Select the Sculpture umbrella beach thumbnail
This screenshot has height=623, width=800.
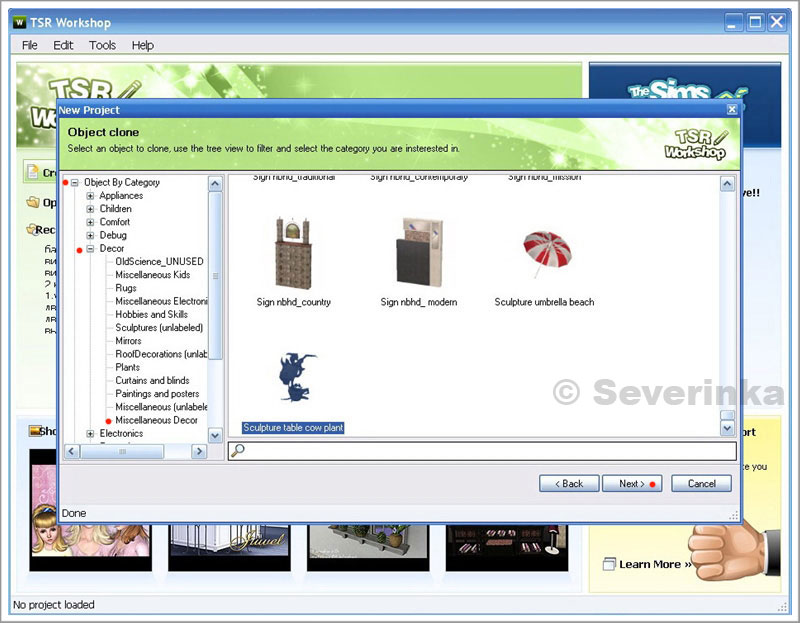(x=546, y=254)
